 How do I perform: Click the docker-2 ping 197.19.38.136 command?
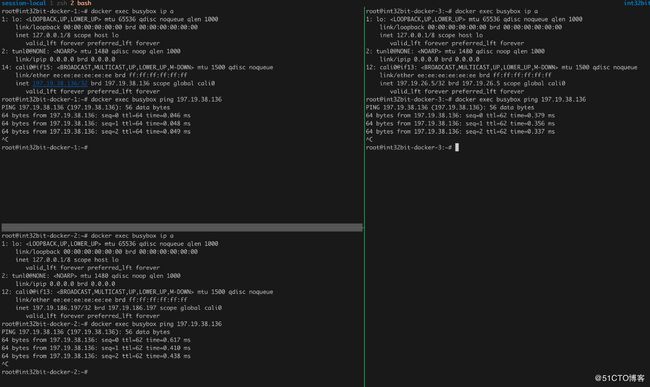click(x=112, y=324)
